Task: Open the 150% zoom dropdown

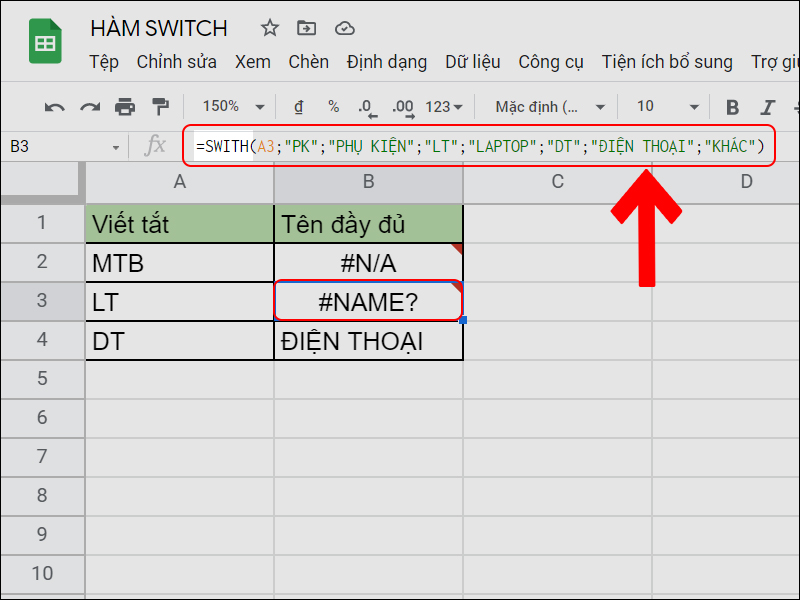Action: (x=233, y=107)
